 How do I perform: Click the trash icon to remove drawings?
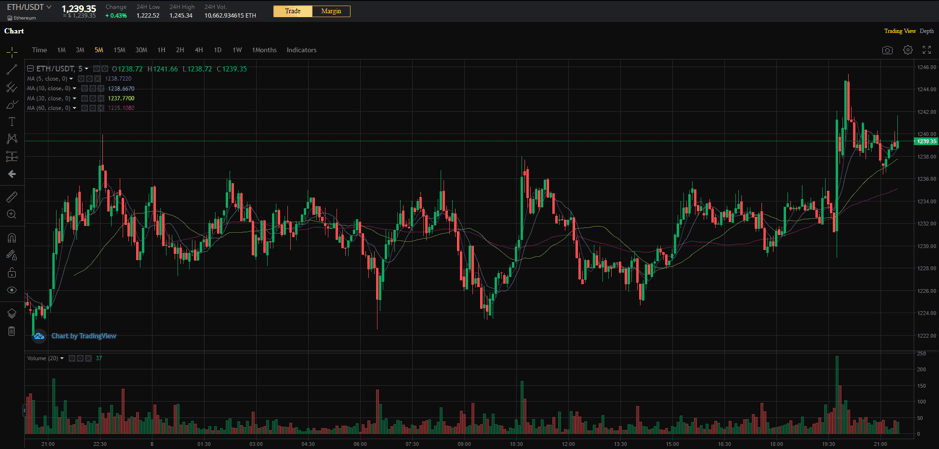12,331
